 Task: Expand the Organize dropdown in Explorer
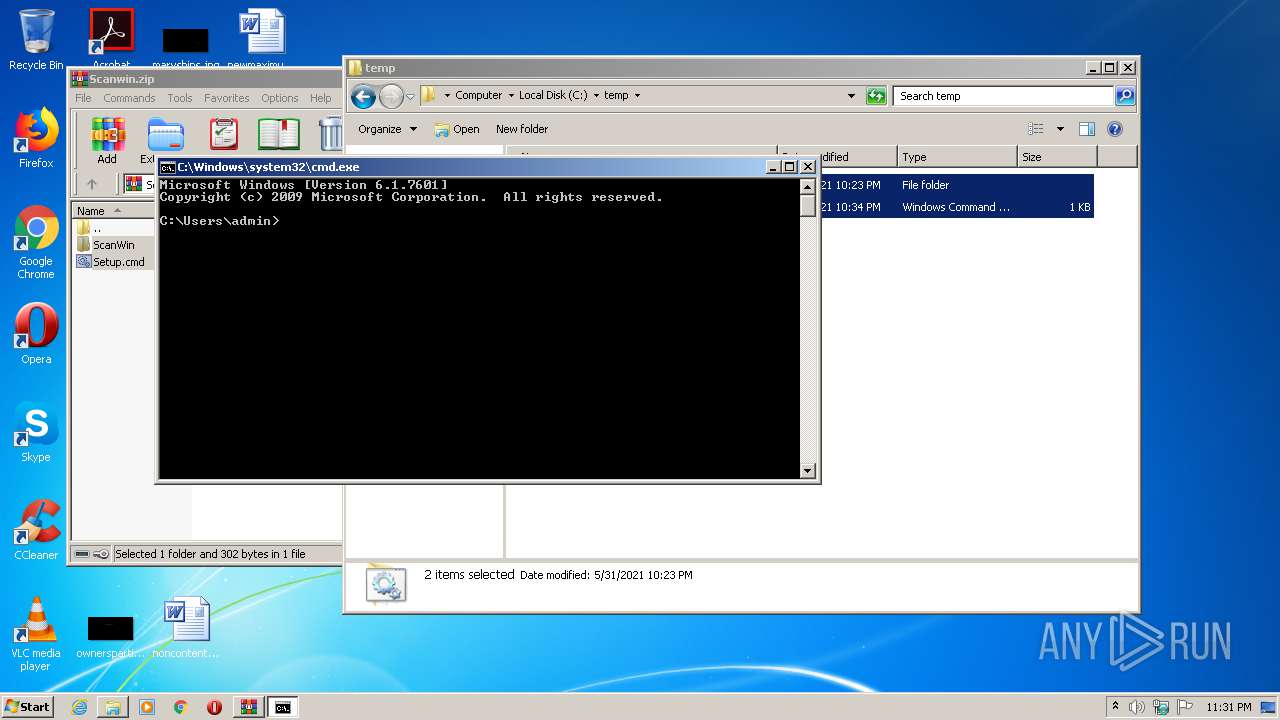[x=387, y=129]
